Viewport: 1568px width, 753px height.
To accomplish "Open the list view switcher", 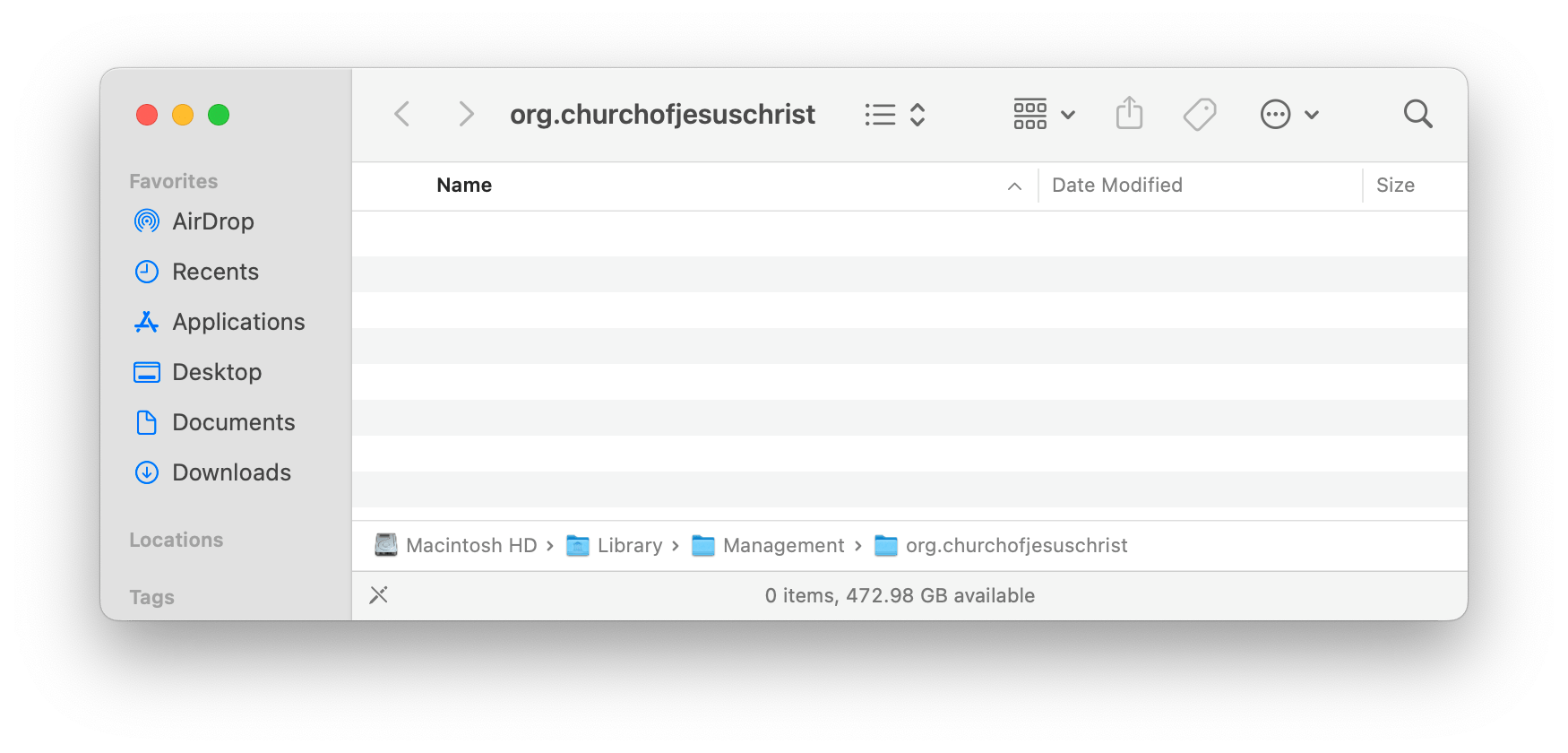I will point(895,115).
